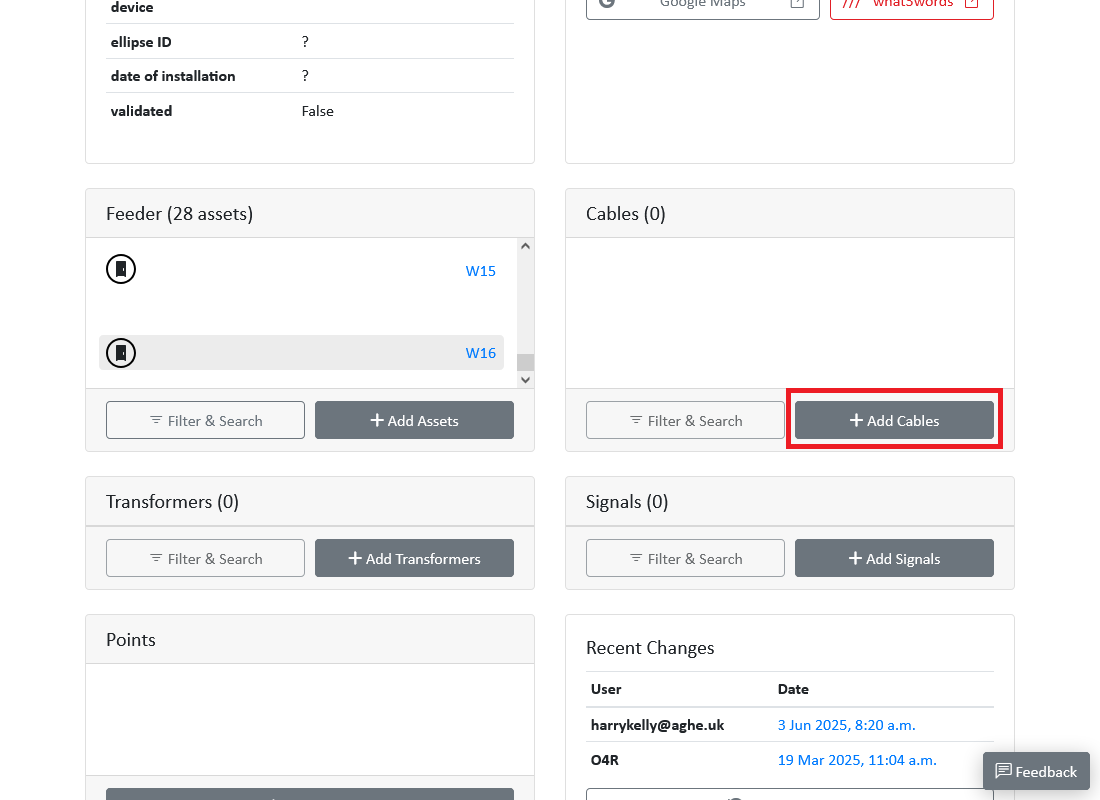Click the Feeder list scroll-down arrow

click(x=525, y=380)
